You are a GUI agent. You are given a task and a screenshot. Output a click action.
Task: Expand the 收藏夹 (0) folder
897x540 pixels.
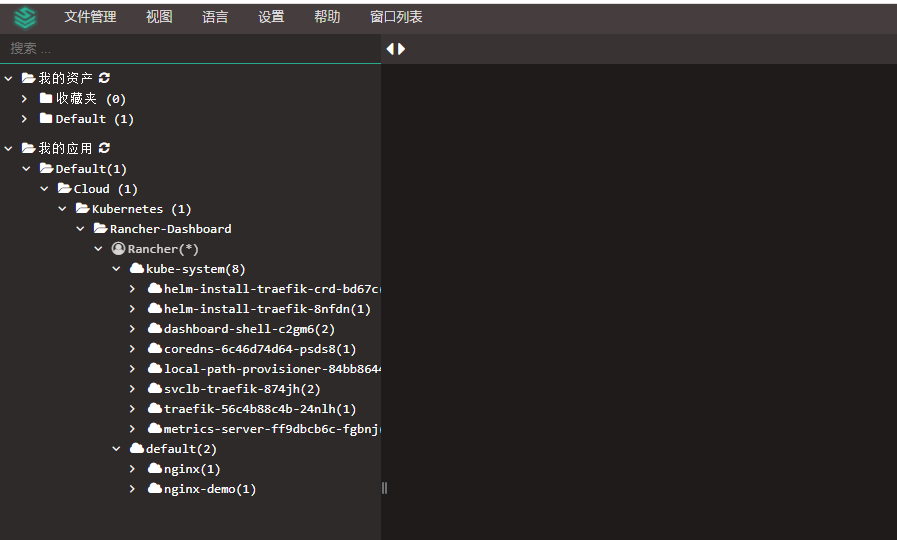click(24, 98)
